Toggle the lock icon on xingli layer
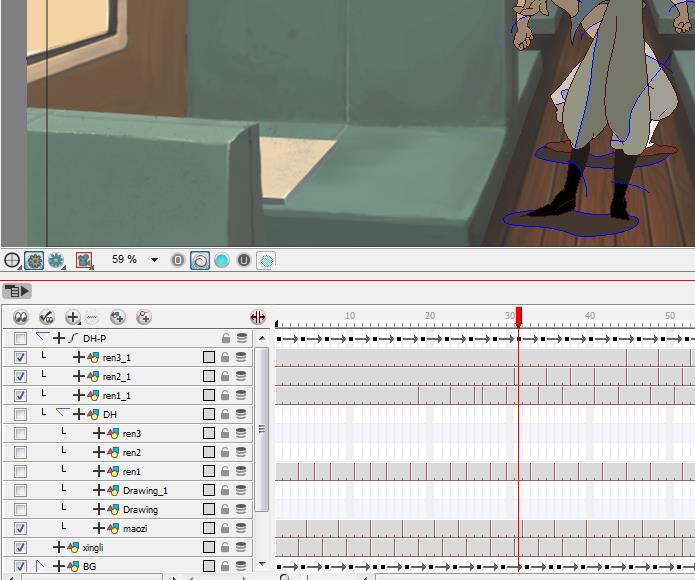 click(225, 548)
